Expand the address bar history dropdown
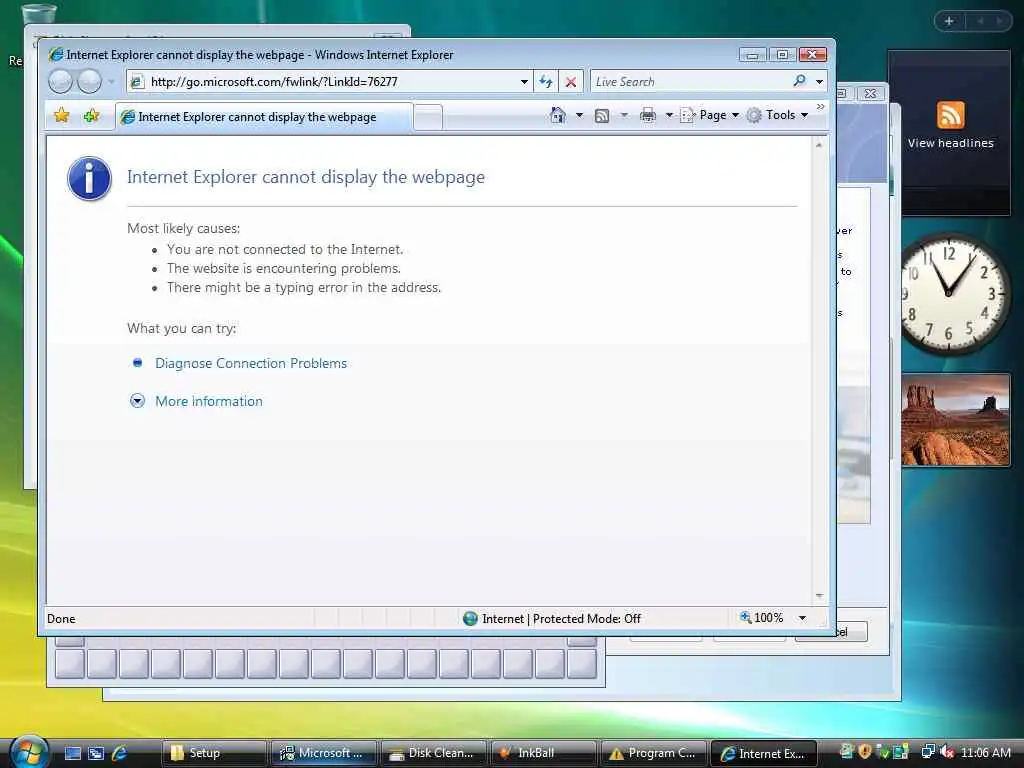 [x=524, y=82]
